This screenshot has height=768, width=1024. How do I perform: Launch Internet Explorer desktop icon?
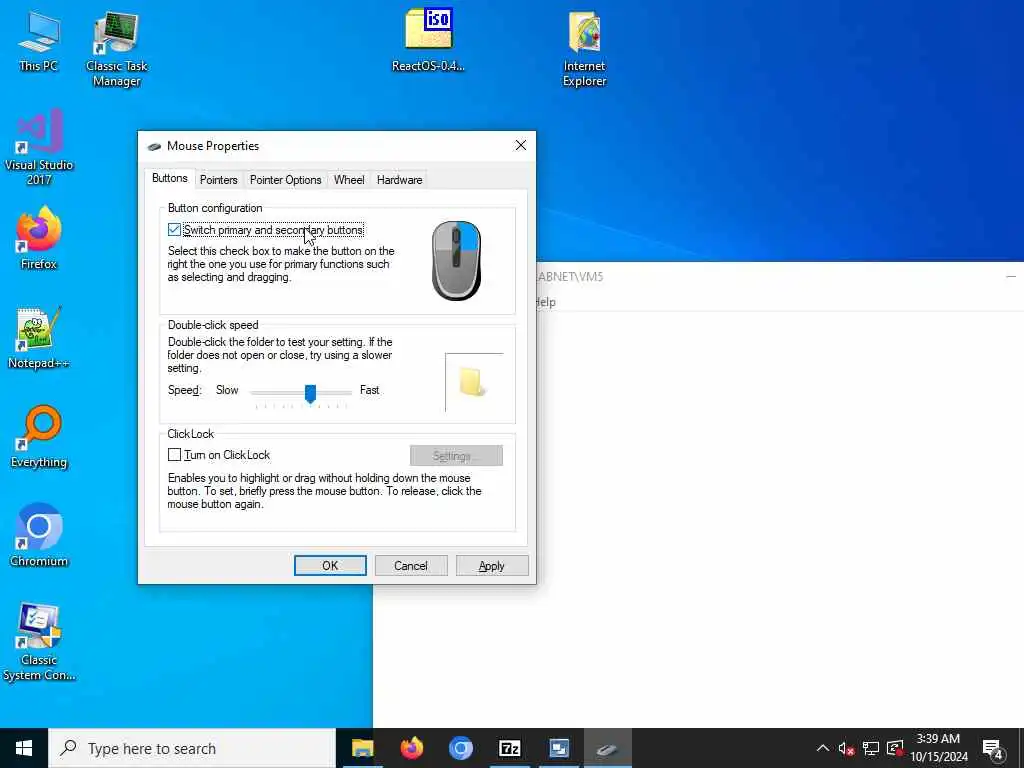pyautogui.click(x=584, y=49)
